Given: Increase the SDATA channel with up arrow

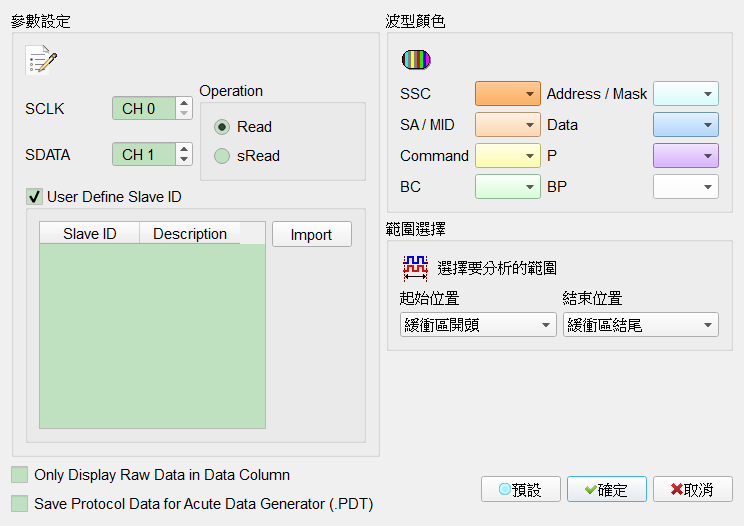Looking at the screenshot, I should (184, 149).
